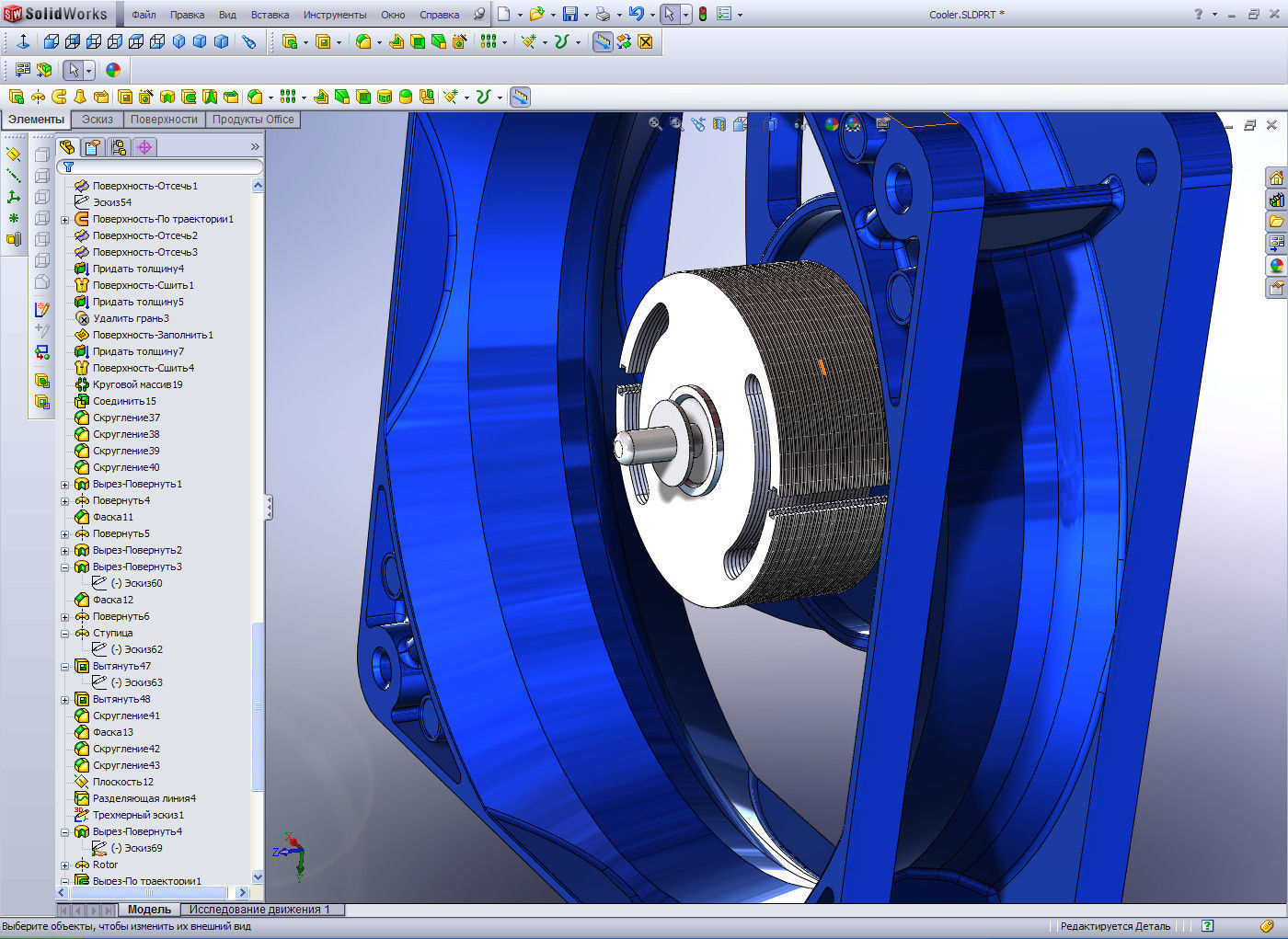Toggle the measure tool in bottom features toolbar

click(520, 97)
